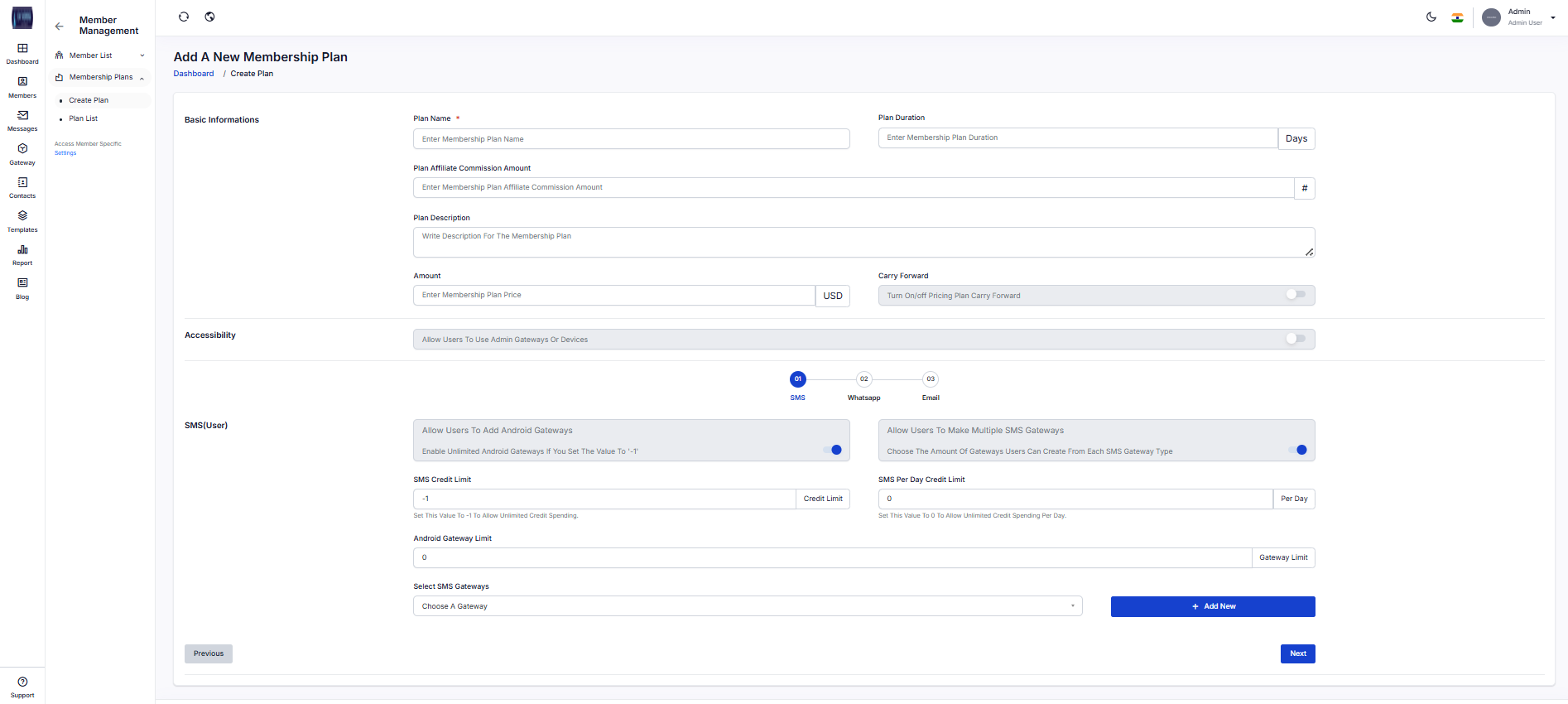
Task: Click the Plan Name input field
Action: (631, 139)
